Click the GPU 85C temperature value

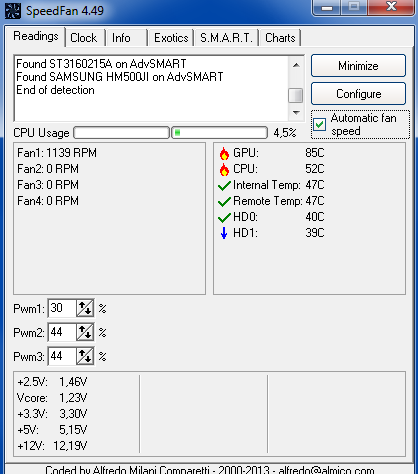[x=315, y=153]
